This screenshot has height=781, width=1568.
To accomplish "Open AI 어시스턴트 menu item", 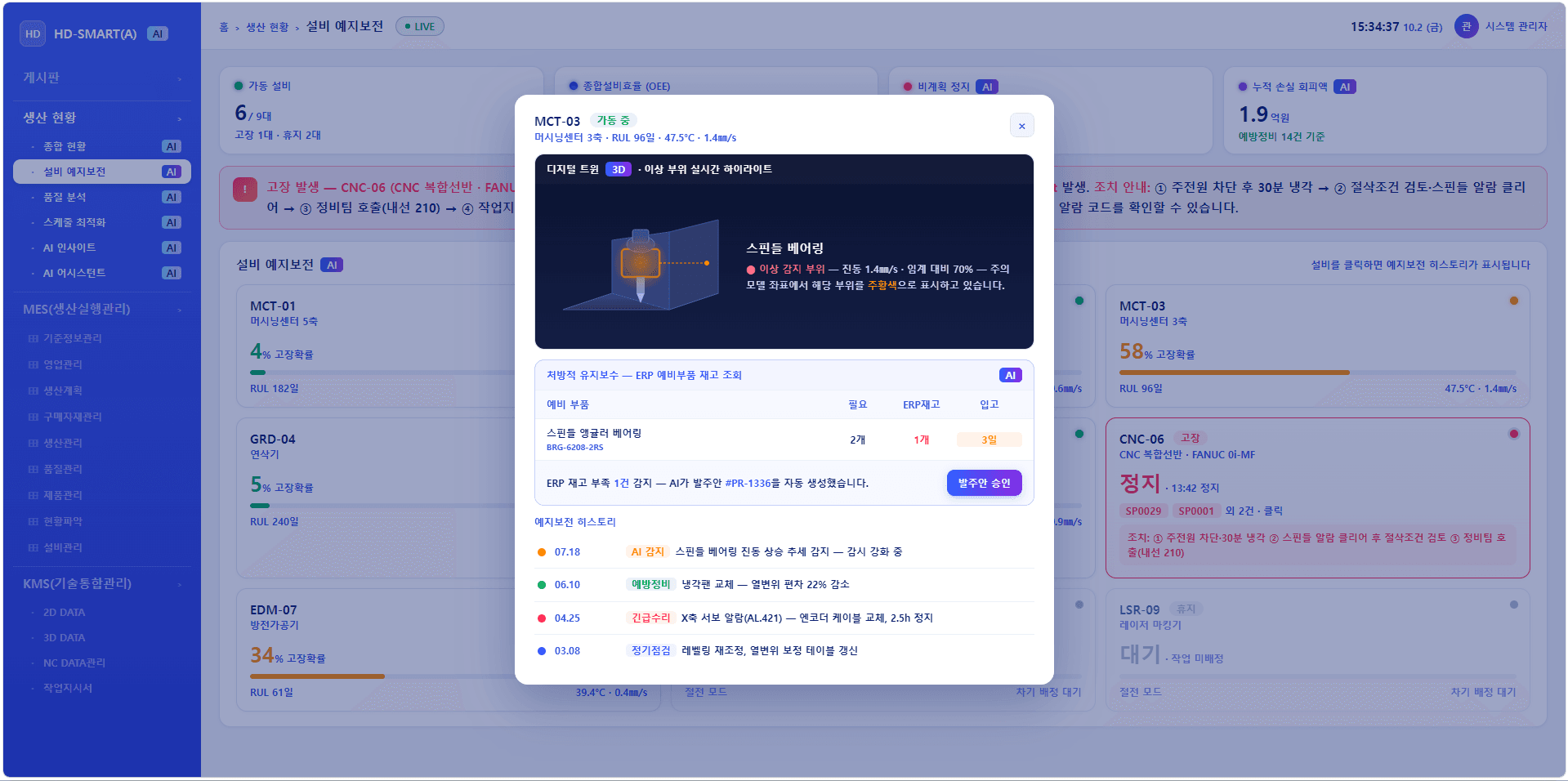I will (102, 273).
